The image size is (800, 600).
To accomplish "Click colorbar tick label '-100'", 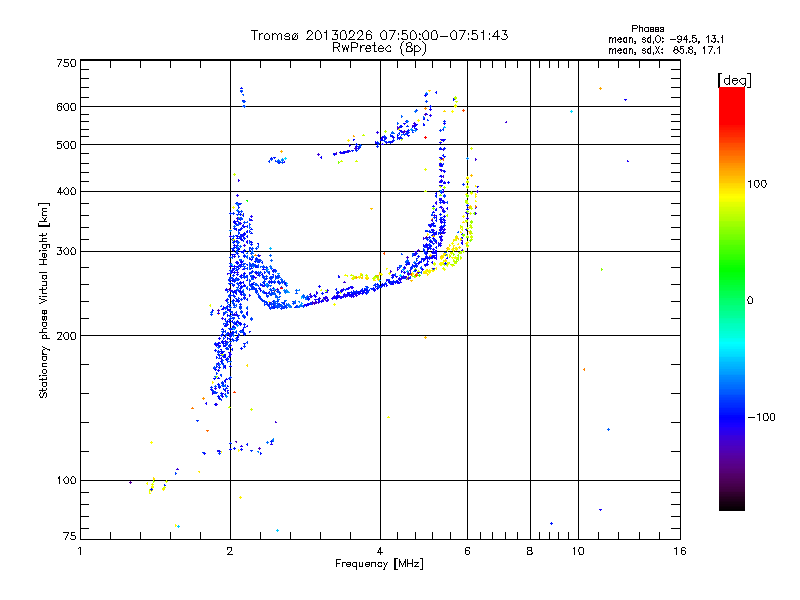I will pyautogui.click(x=762, y=417).
